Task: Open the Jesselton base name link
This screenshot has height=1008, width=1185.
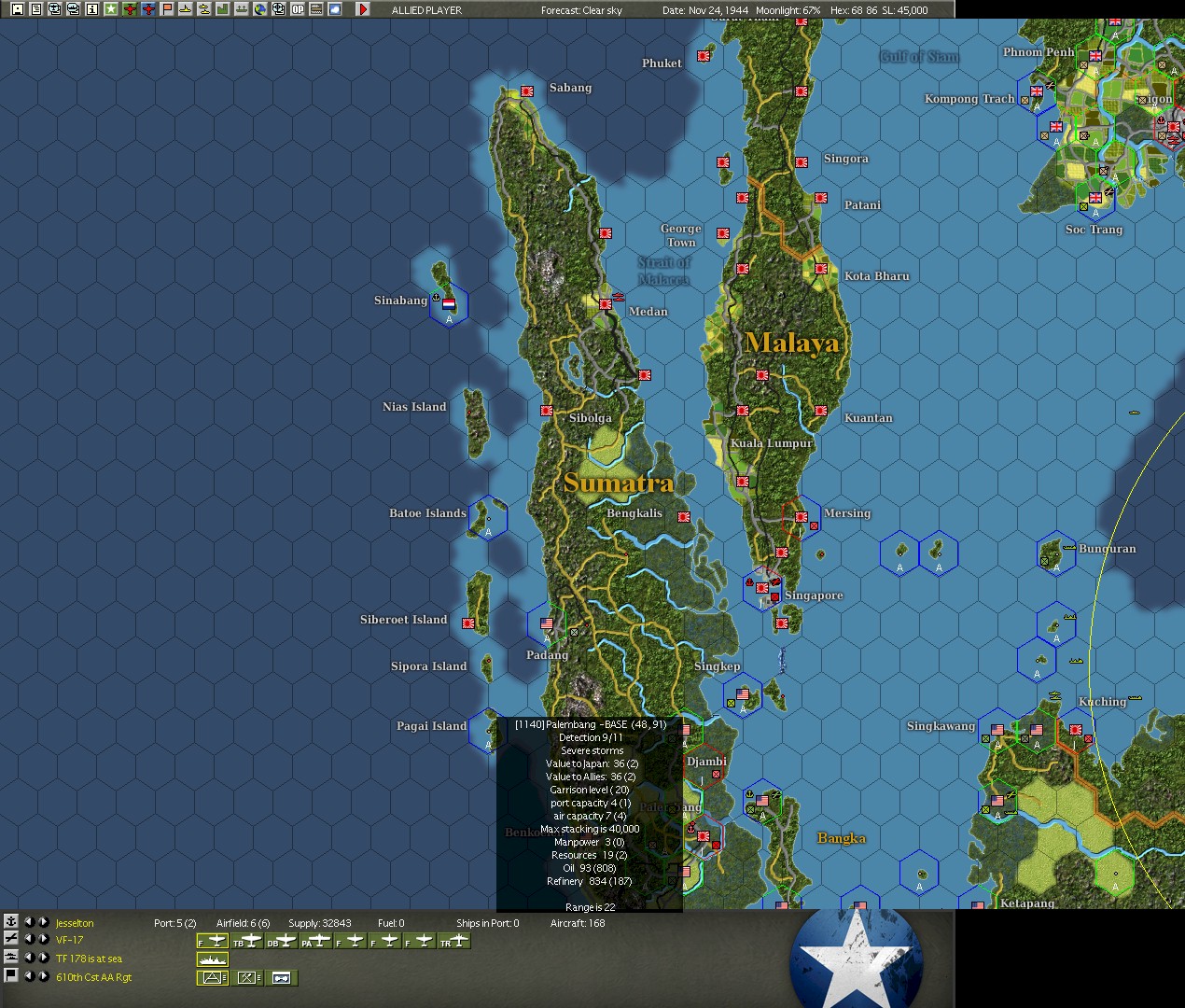Action: 75,923
